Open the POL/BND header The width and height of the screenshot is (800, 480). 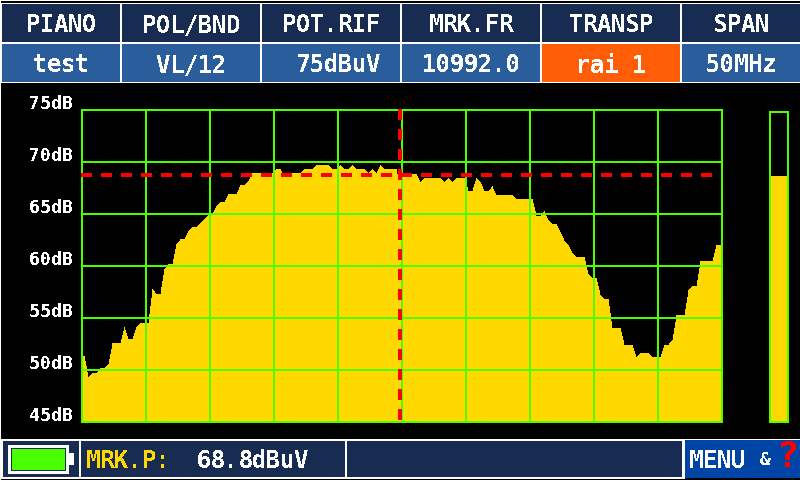tap(191, 23)
